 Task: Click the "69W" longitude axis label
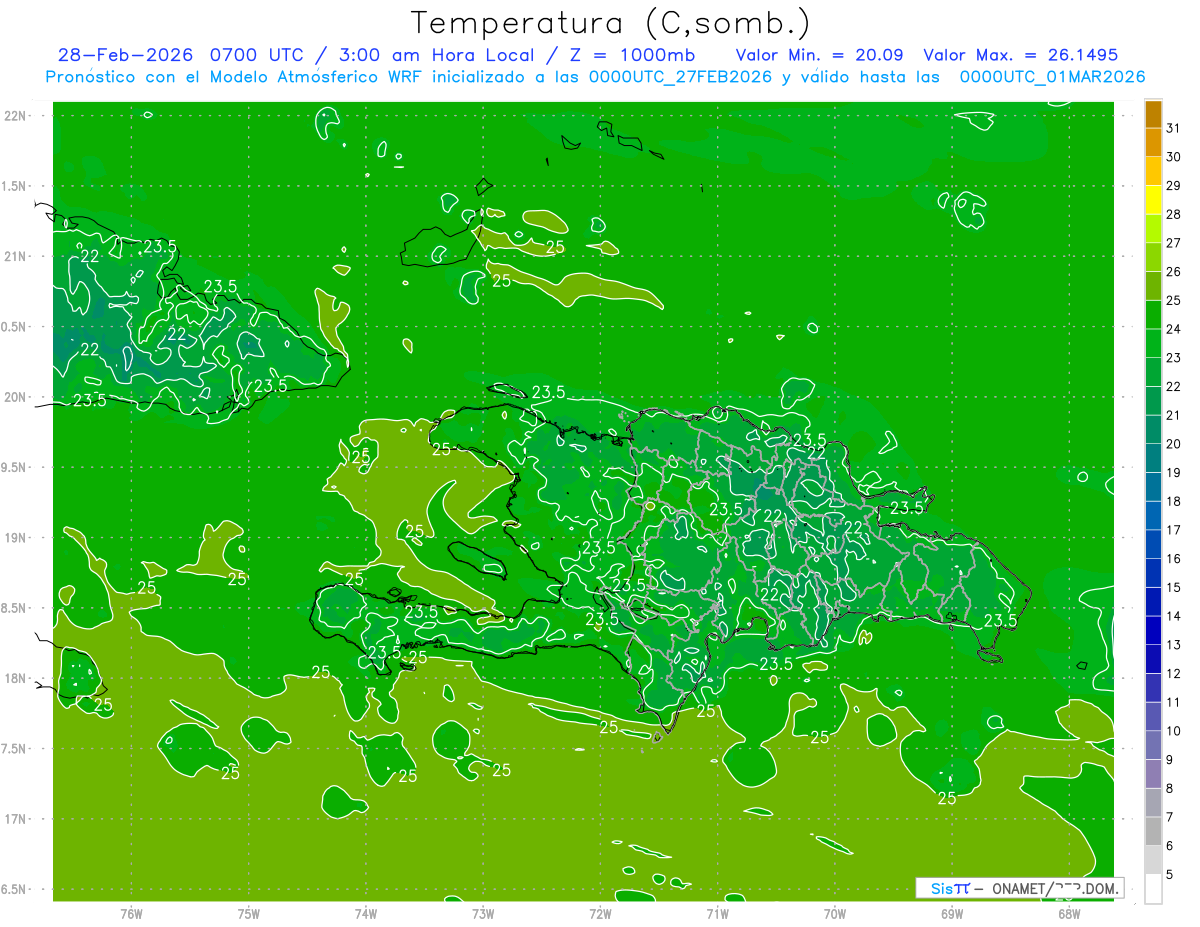pyautogui.click(x=952, y=913)
